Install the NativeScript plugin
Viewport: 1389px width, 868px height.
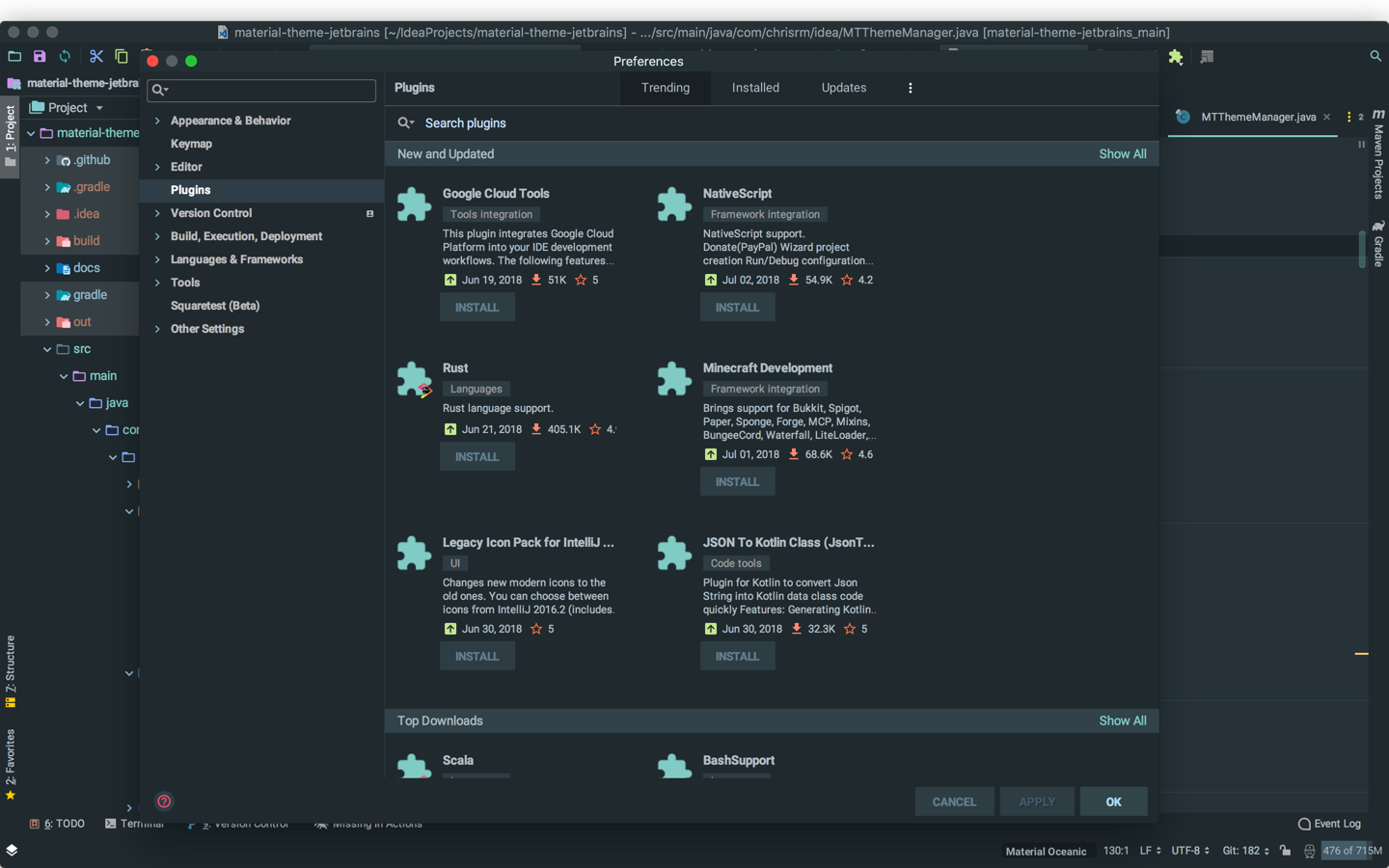(x=738, y=308)
